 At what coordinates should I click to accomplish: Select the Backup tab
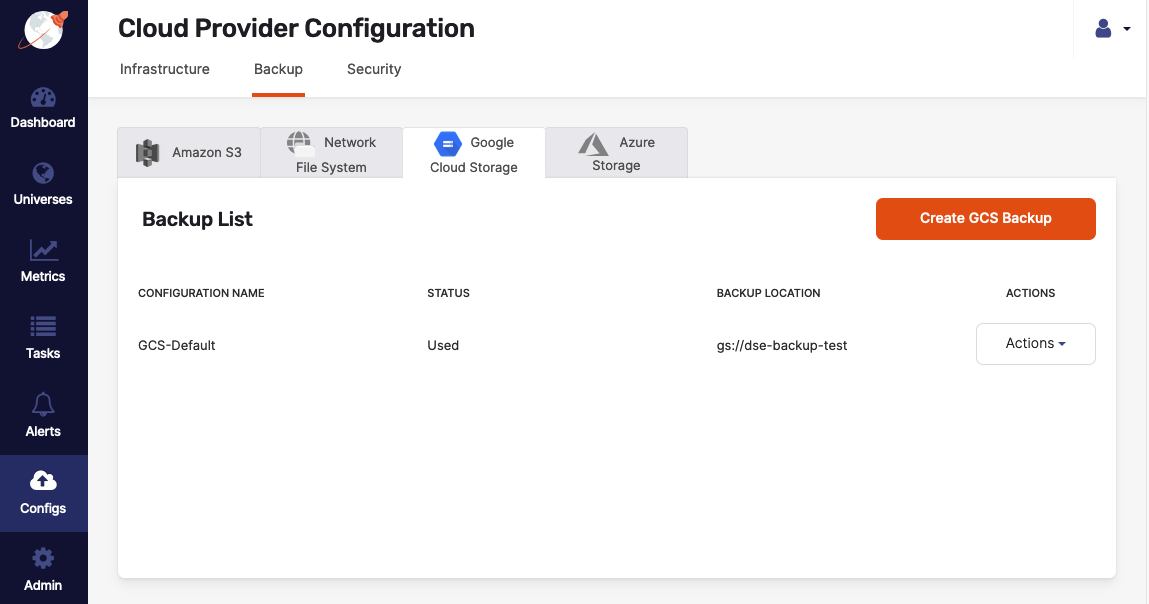(278, 69)
